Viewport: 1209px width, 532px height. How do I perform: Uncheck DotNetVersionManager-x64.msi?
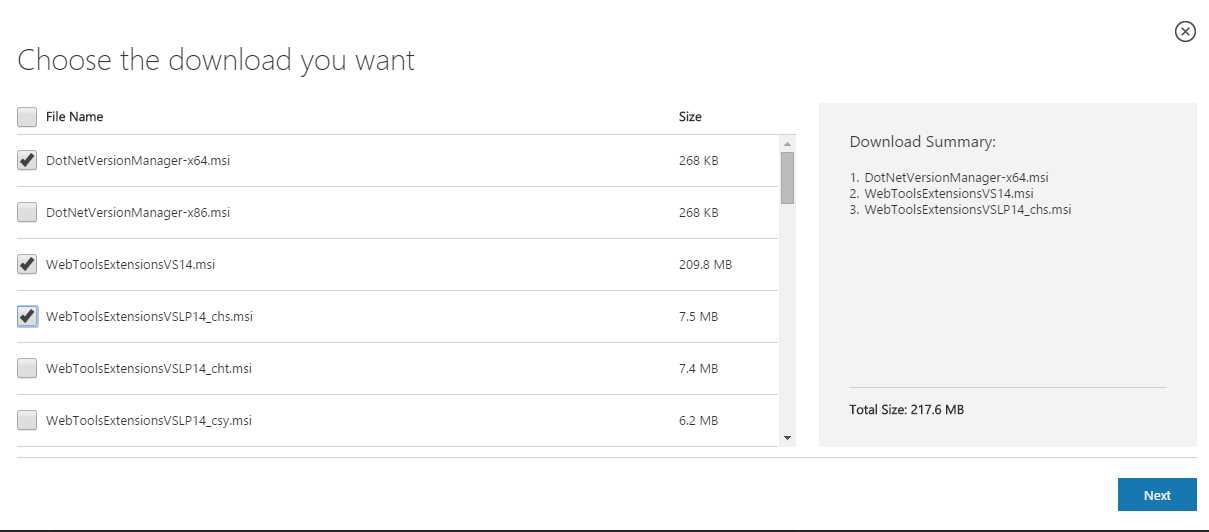27,160
